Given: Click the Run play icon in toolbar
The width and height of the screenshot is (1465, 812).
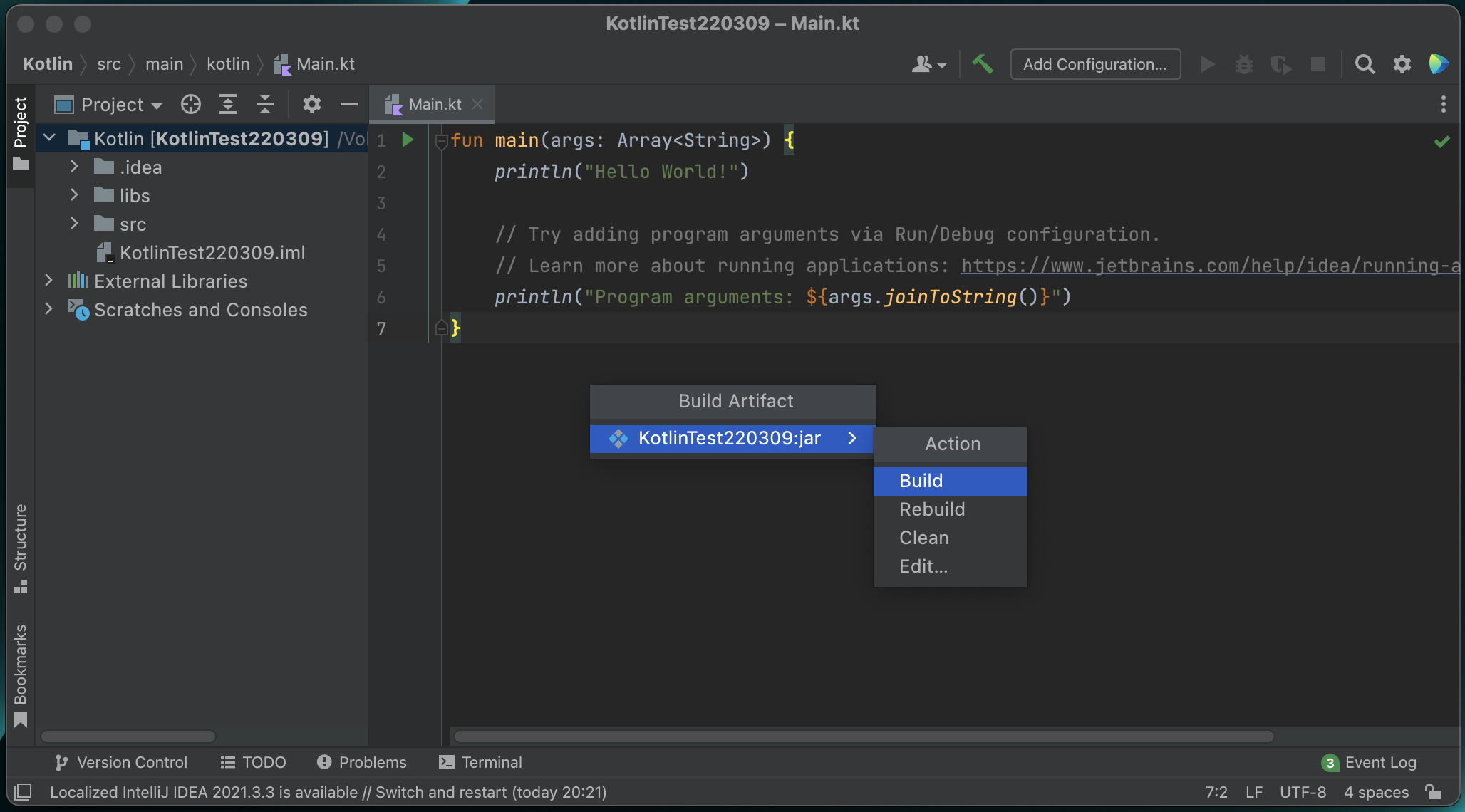Looking at the screenshot, I should coord(1207,64).
